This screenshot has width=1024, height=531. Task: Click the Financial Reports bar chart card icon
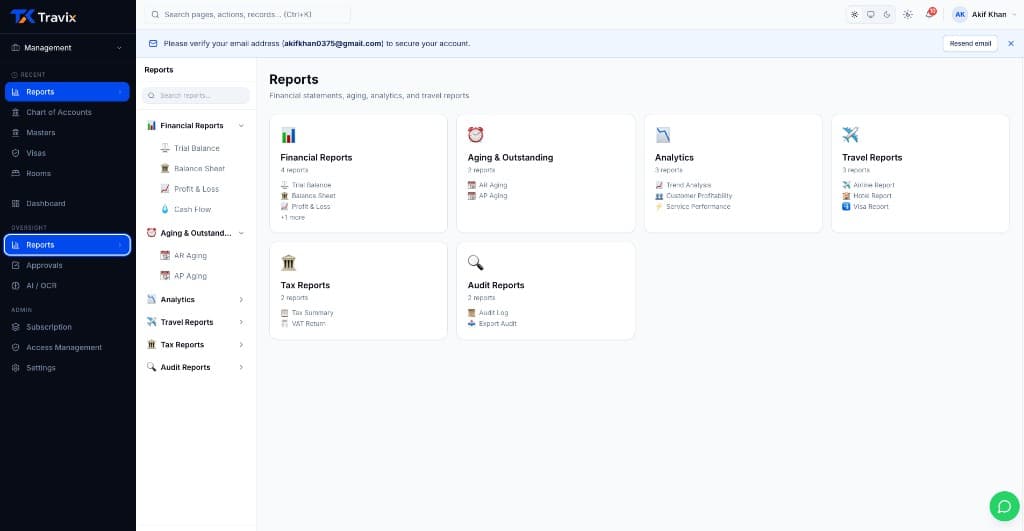pos(288,135)
